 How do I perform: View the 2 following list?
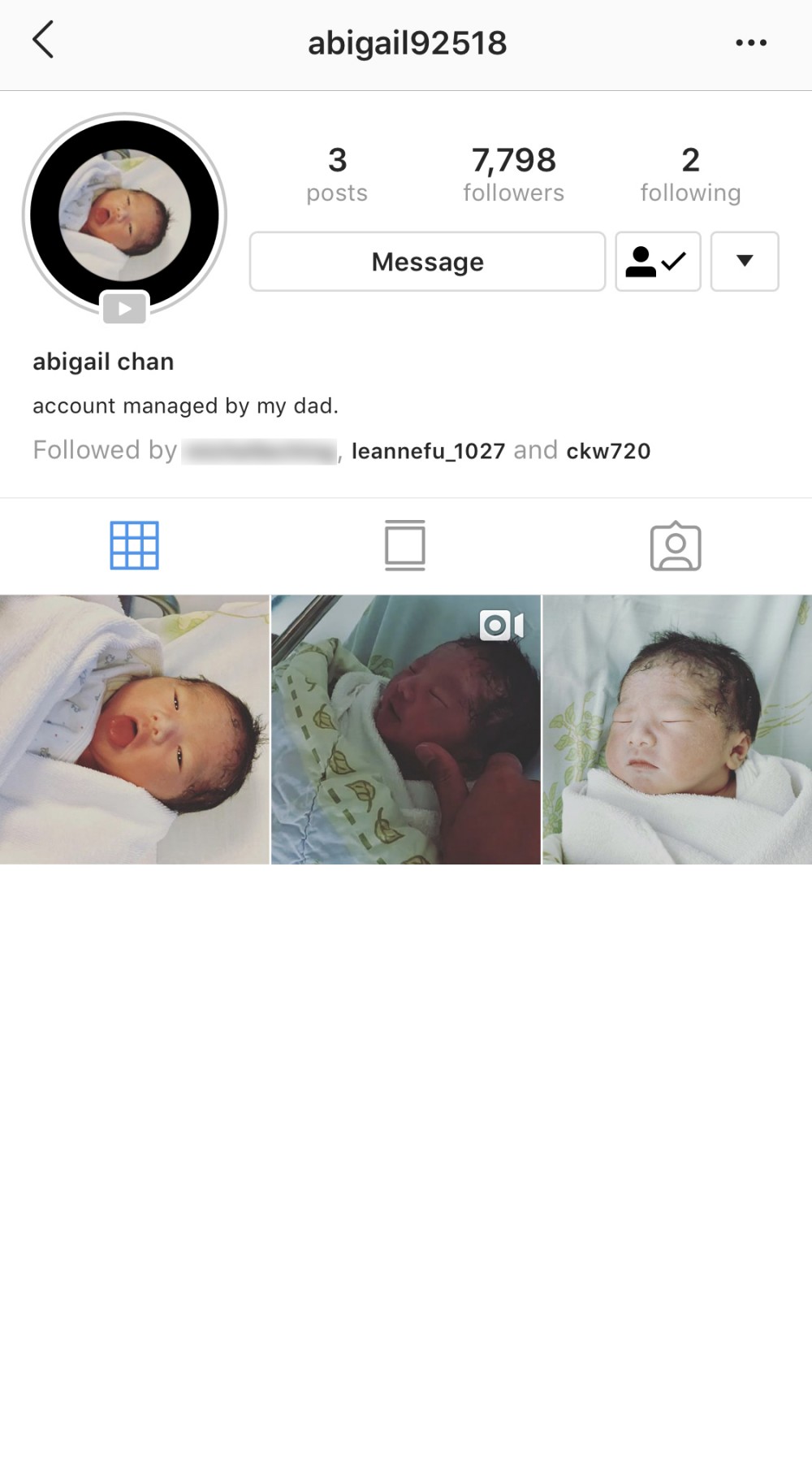(690, 174)
